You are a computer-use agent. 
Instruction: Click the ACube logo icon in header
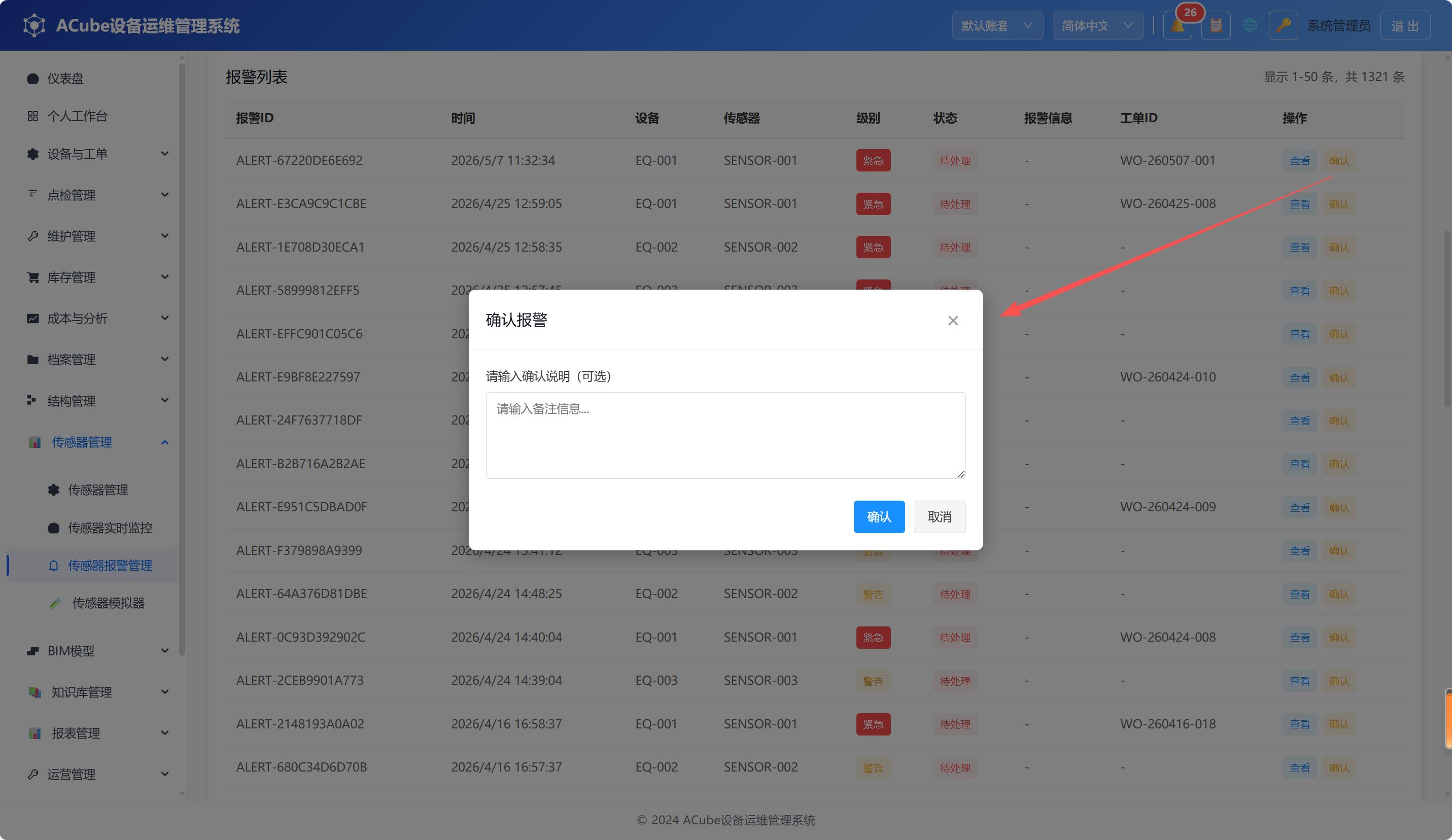(x=34, y=25)
